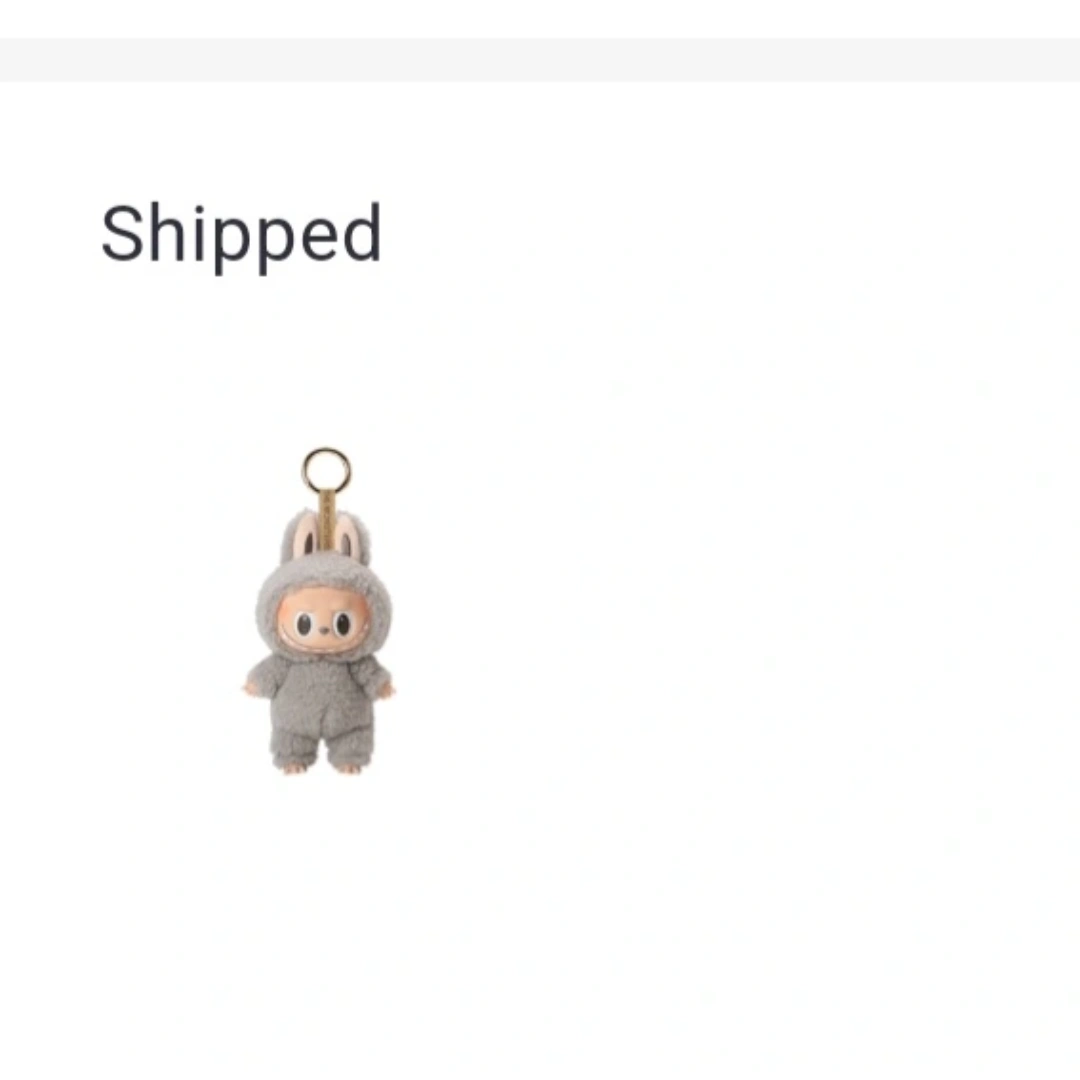Click the end of the word Shipped
The height and width of the screenshot is (1080, 1080).
(362, 232)
